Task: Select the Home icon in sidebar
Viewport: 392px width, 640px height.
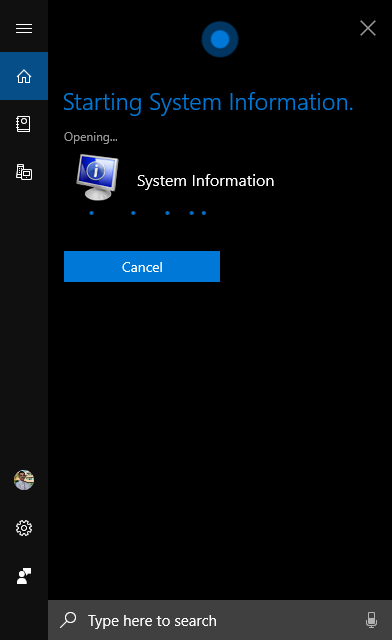Action: point(24,76)
